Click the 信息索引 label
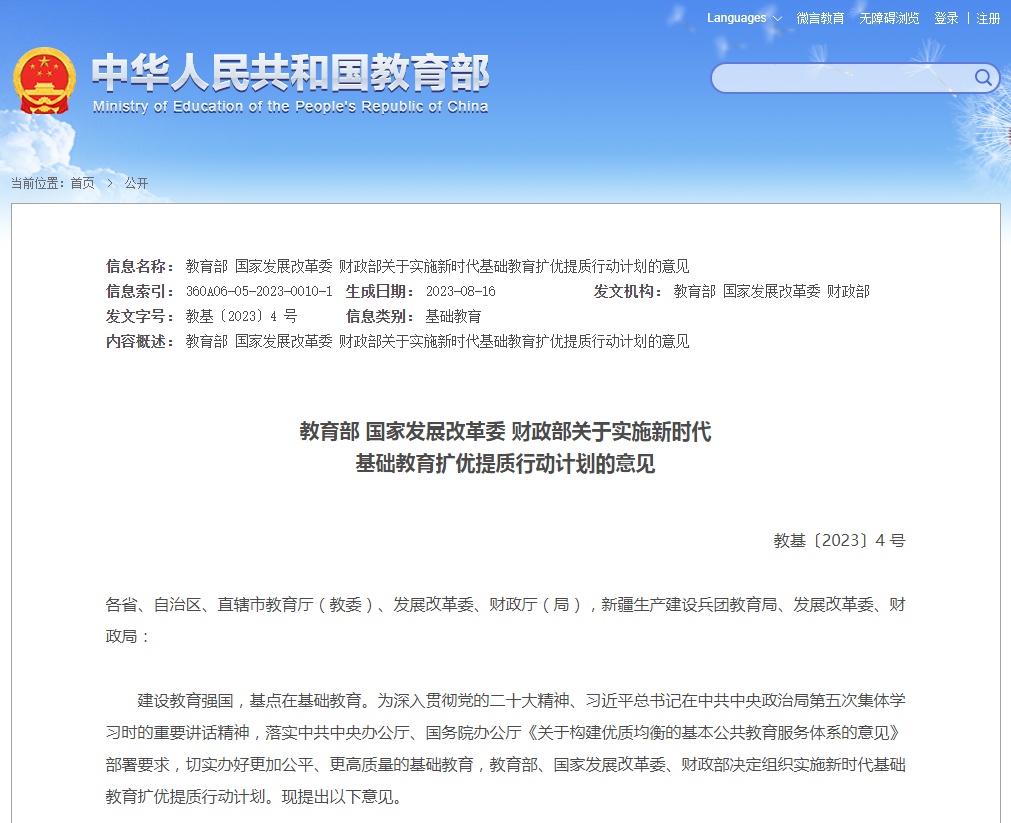Viewport: 1011px width, 823px height. tap(139, 292)
